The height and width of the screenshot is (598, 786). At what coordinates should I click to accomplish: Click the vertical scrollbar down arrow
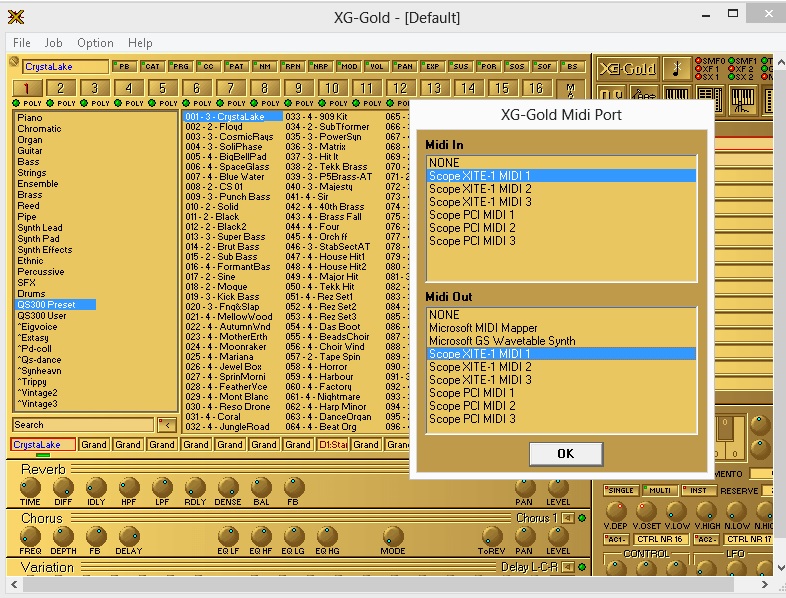click(x=780, y=568)
